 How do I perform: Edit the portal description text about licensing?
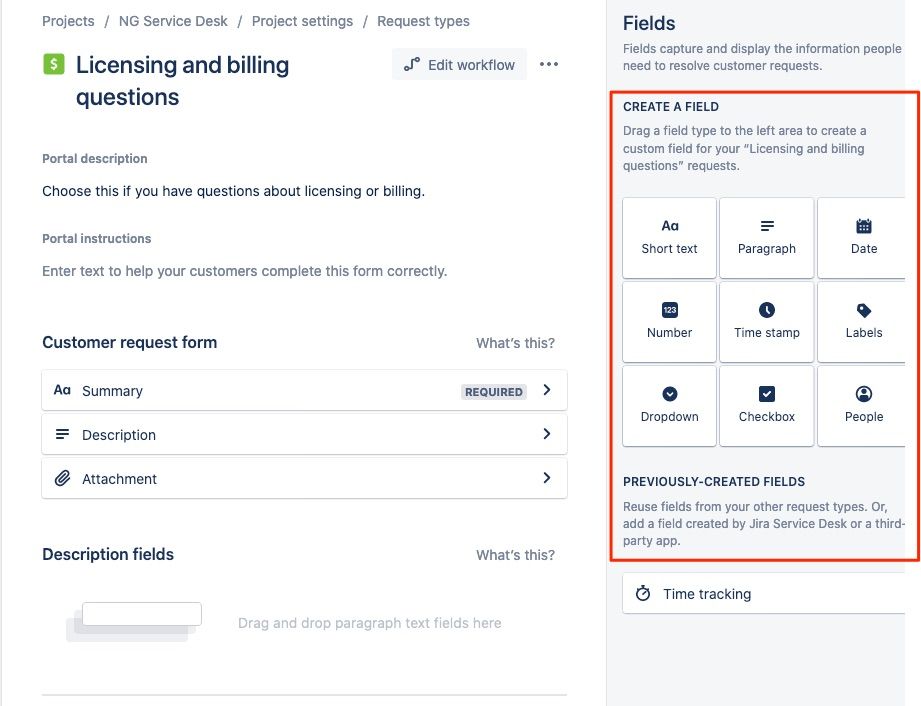(234, 191)
